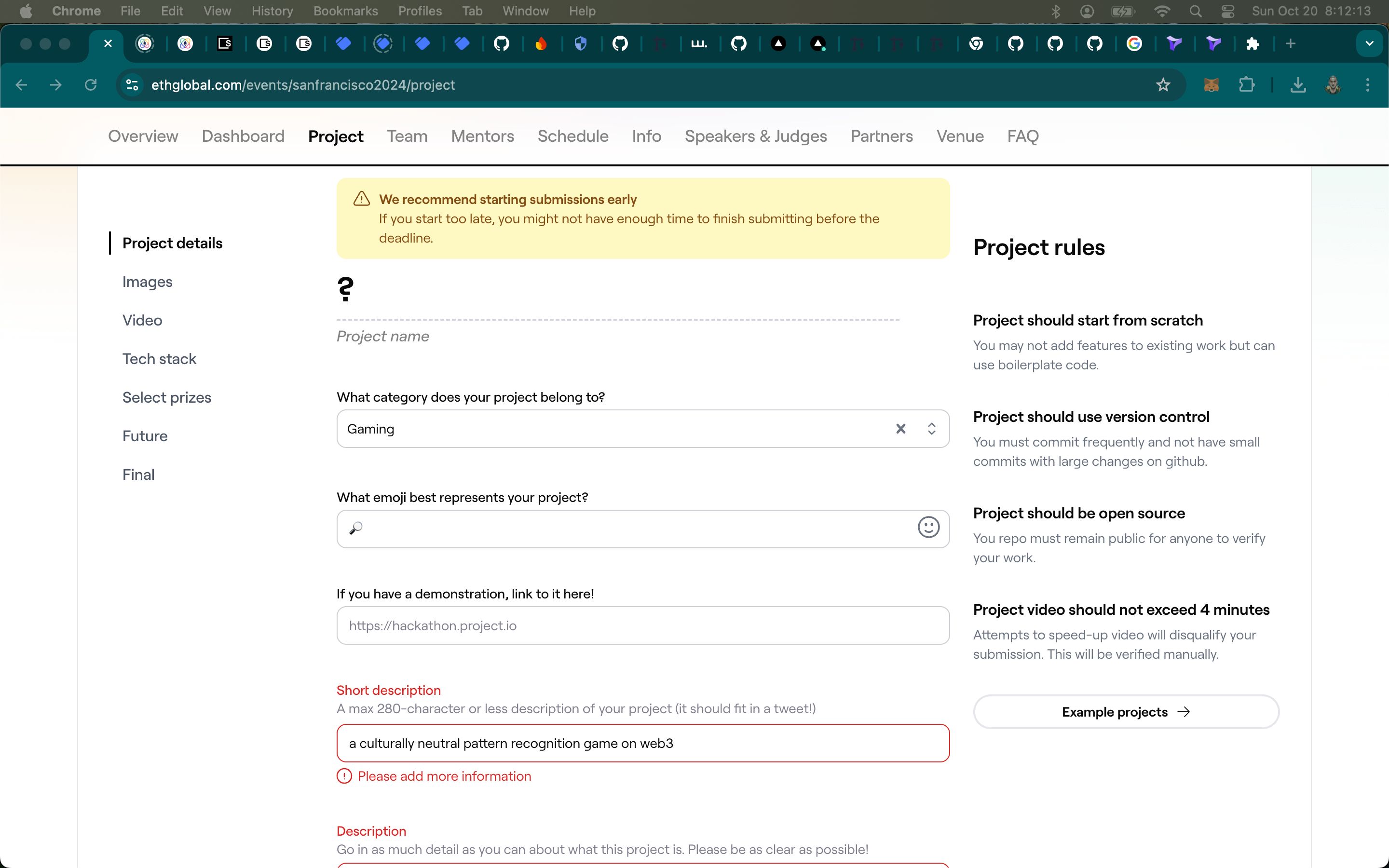1389x868 pixels.
Task: Open the Venue page
Action: pos(960,136)
